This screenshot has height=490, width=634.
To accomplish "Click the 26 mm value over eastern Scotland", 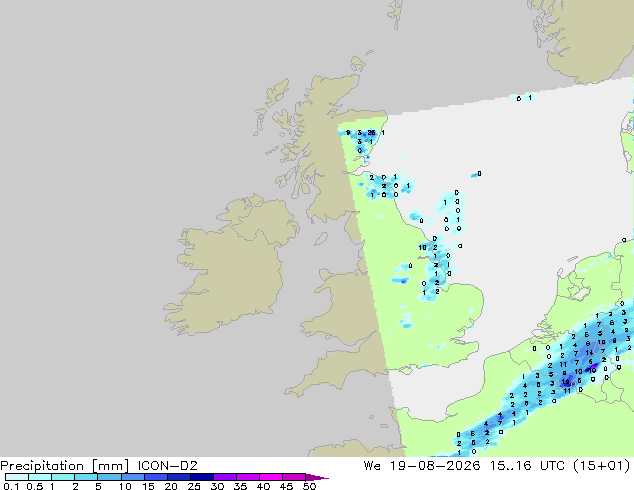I will (371, 133).
